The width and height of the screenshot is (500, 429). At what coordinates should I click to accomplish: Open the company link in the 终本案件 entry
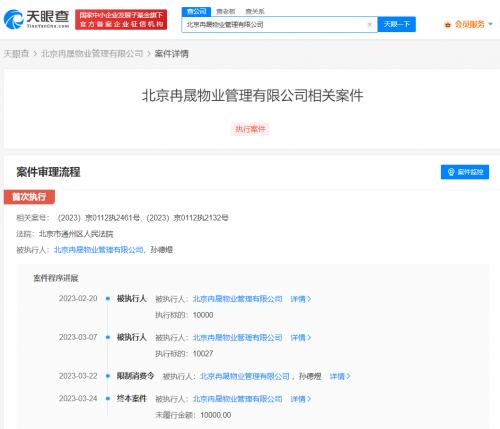237,399
